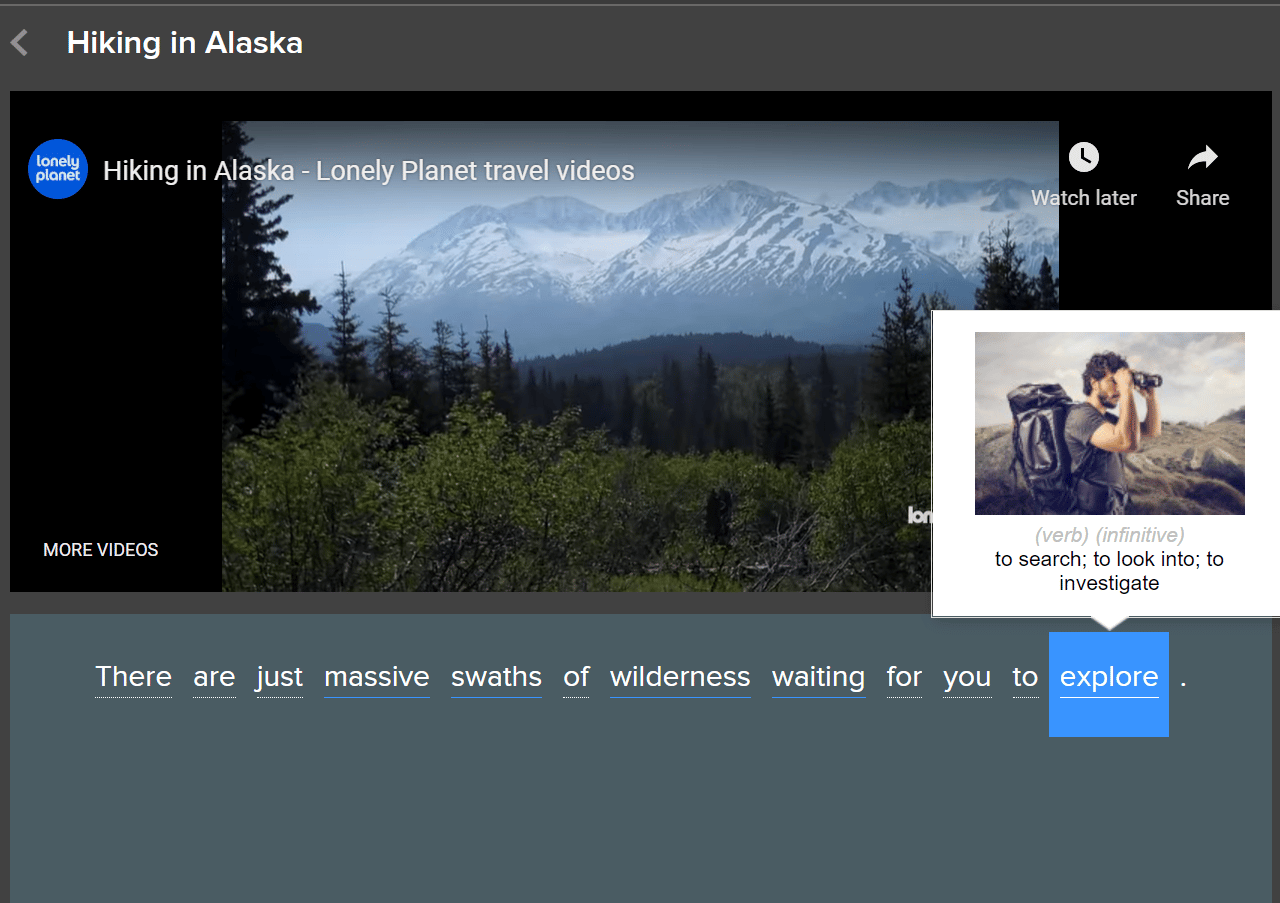Open the Lonely Planet channel logo
The width and height of the screenshot is (1280, 903).
click(58, 169)
